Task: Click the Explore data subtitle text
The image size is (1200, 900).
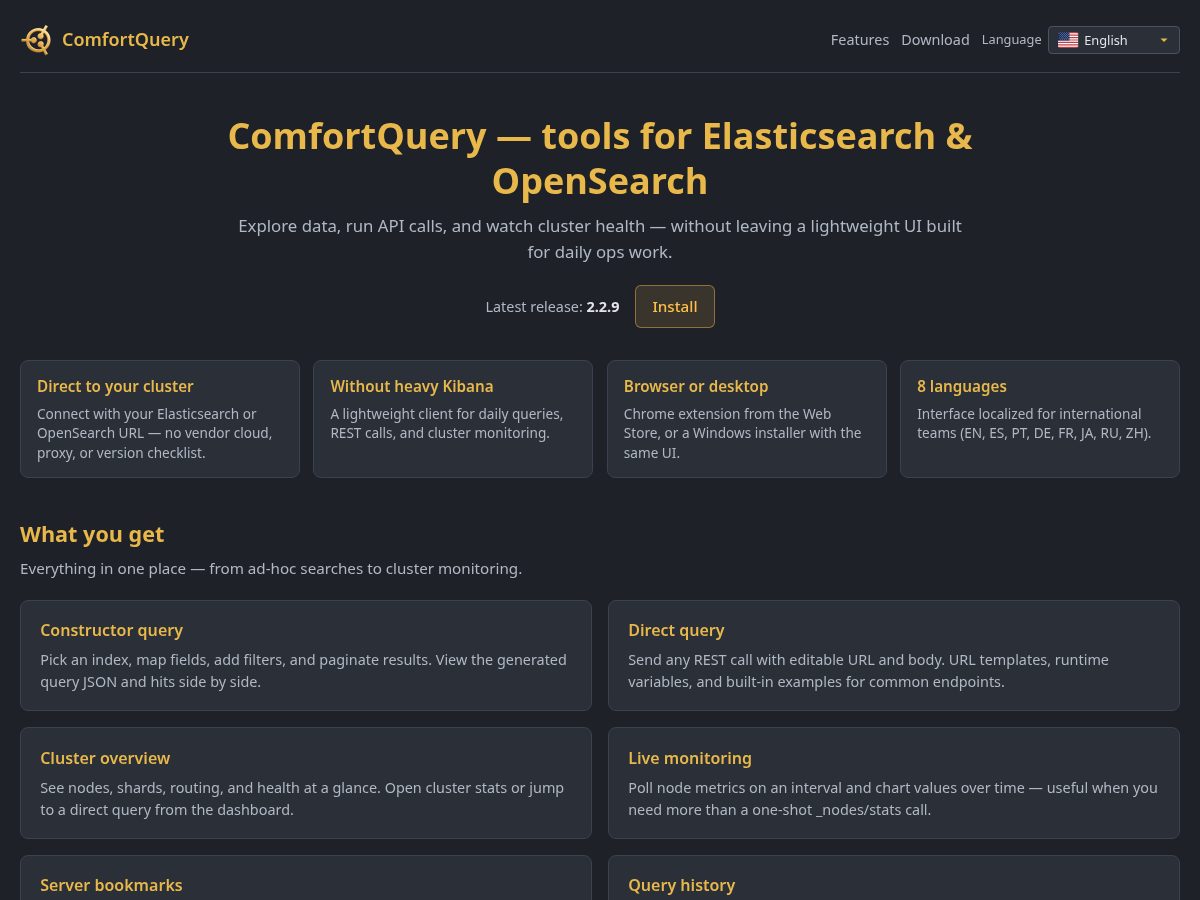Action: click(600, 239)
